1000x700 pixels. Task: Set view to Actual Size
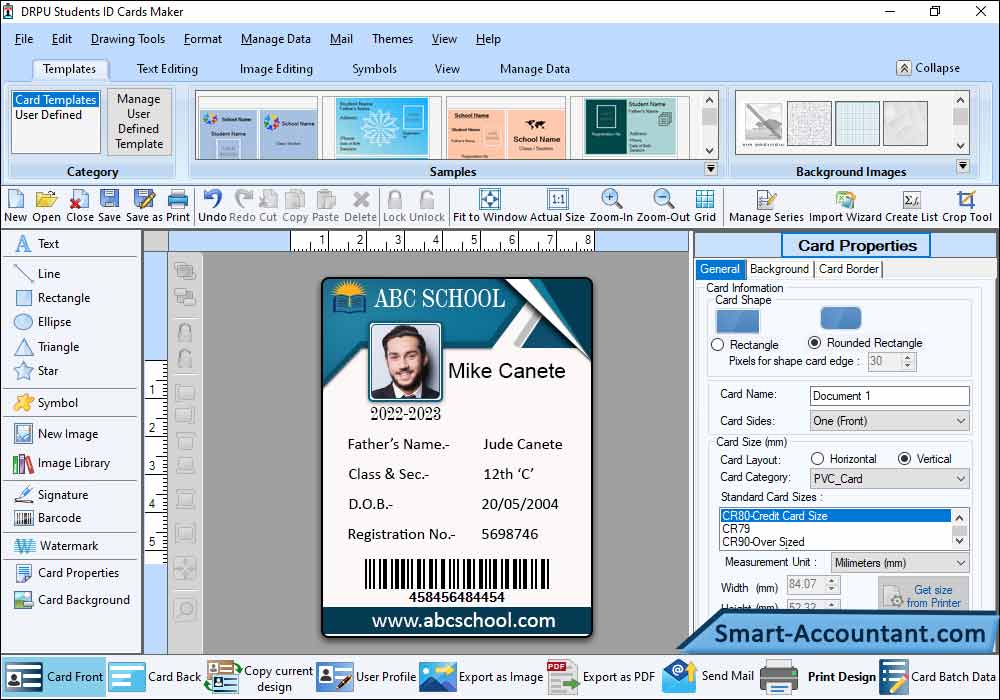click(x=557, y=206)
